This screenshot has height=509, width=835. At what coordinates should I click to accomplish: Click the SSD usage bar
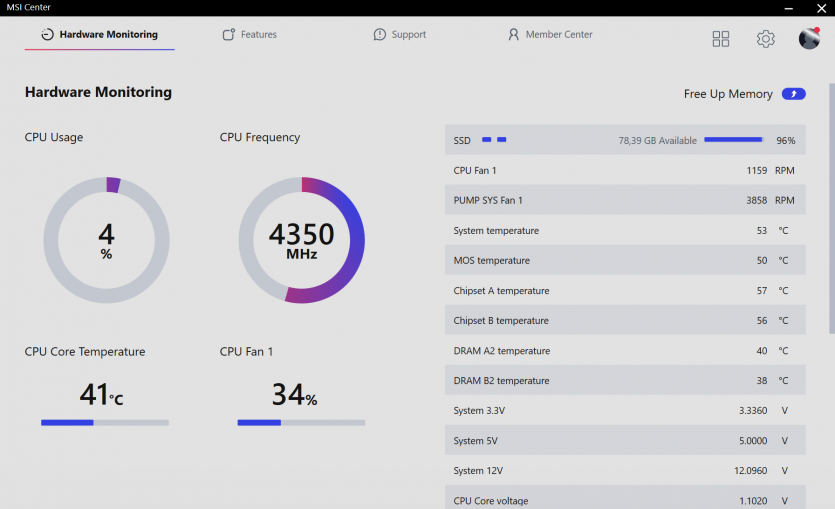coord(733,140)
